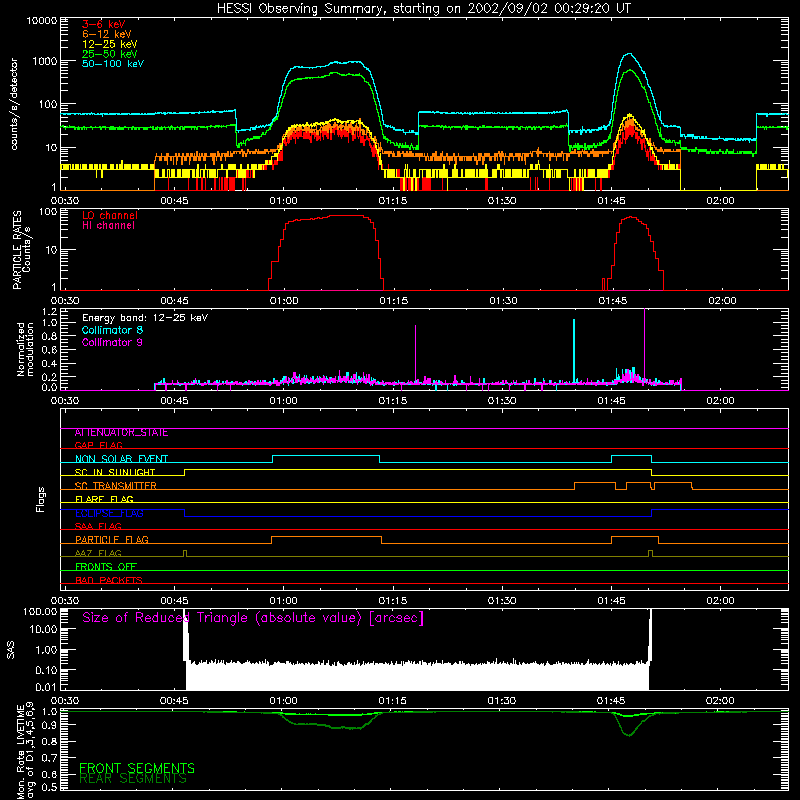Screen dimensions: 800x800
Task: Click the REAR SEGMENTS legend label
Action: [133, 779]
